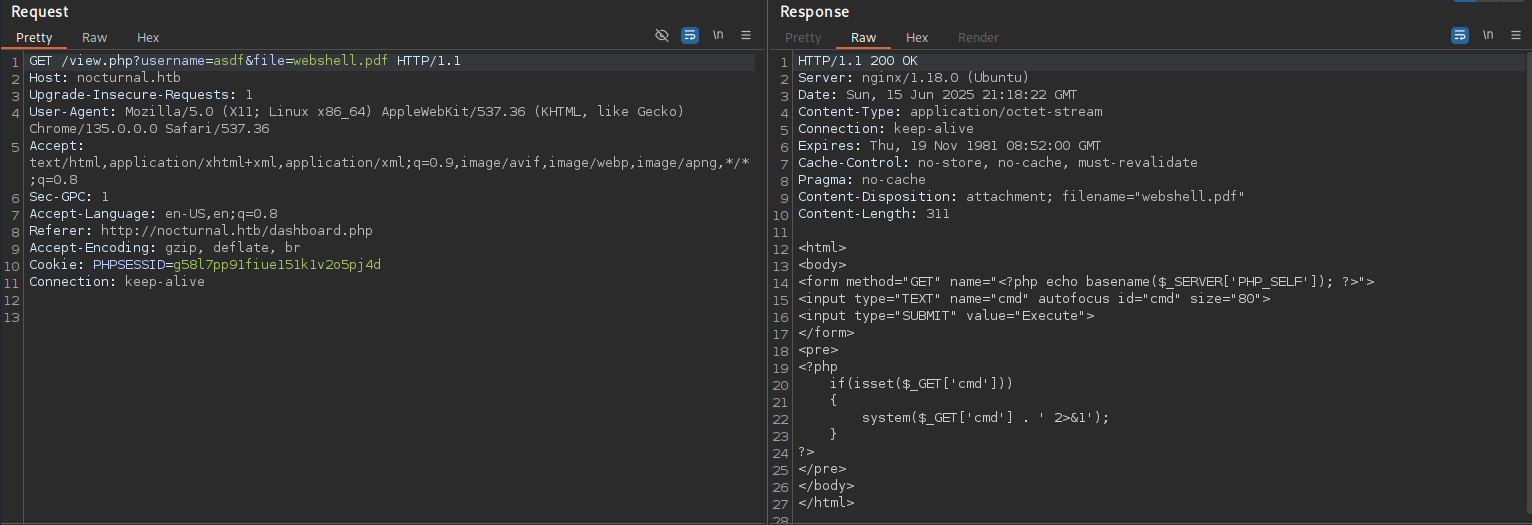Click the 'Cache-Control: no-store, no-cache' header
This screenshot has height=525, width=1532.
tap(997, 163)
